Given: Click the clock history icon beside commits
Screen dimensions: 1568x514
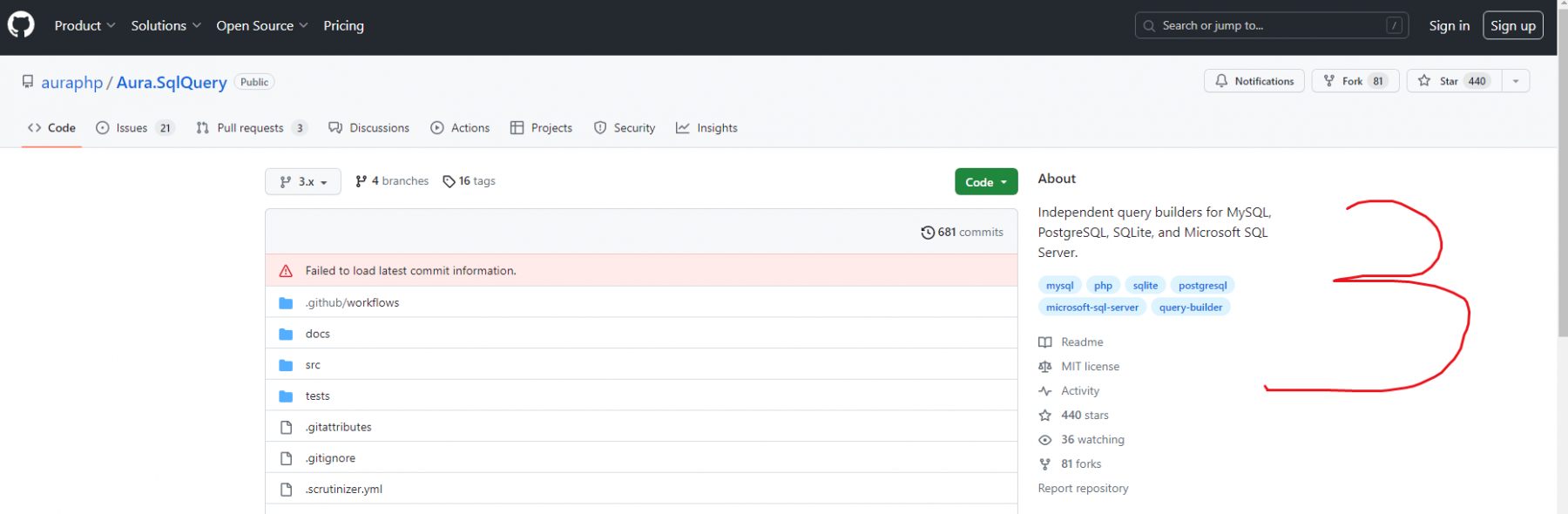Looking at the screenshot, I should [928, 233].
